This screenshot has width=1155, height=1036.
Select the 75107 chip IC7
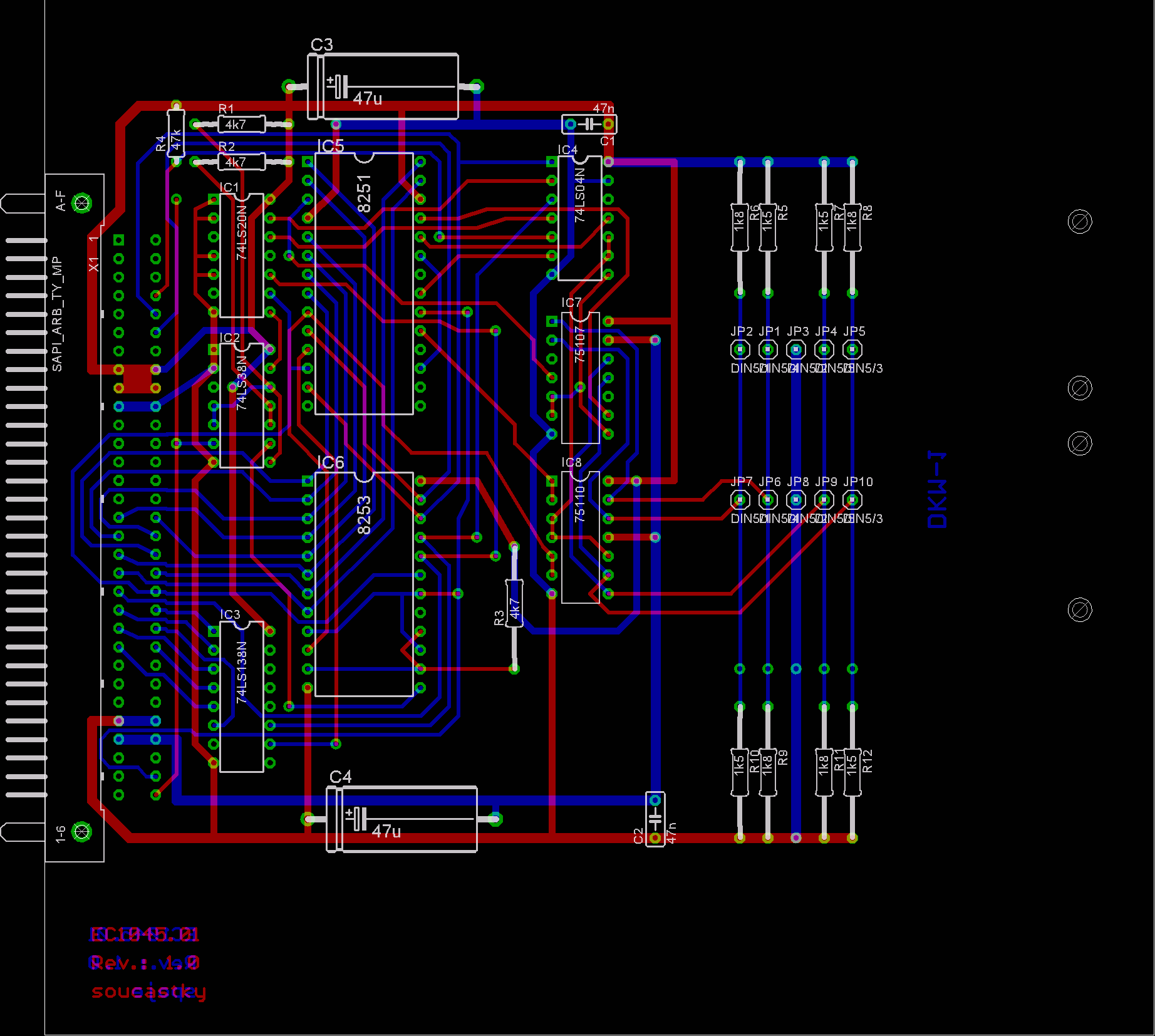click(580, 378)
